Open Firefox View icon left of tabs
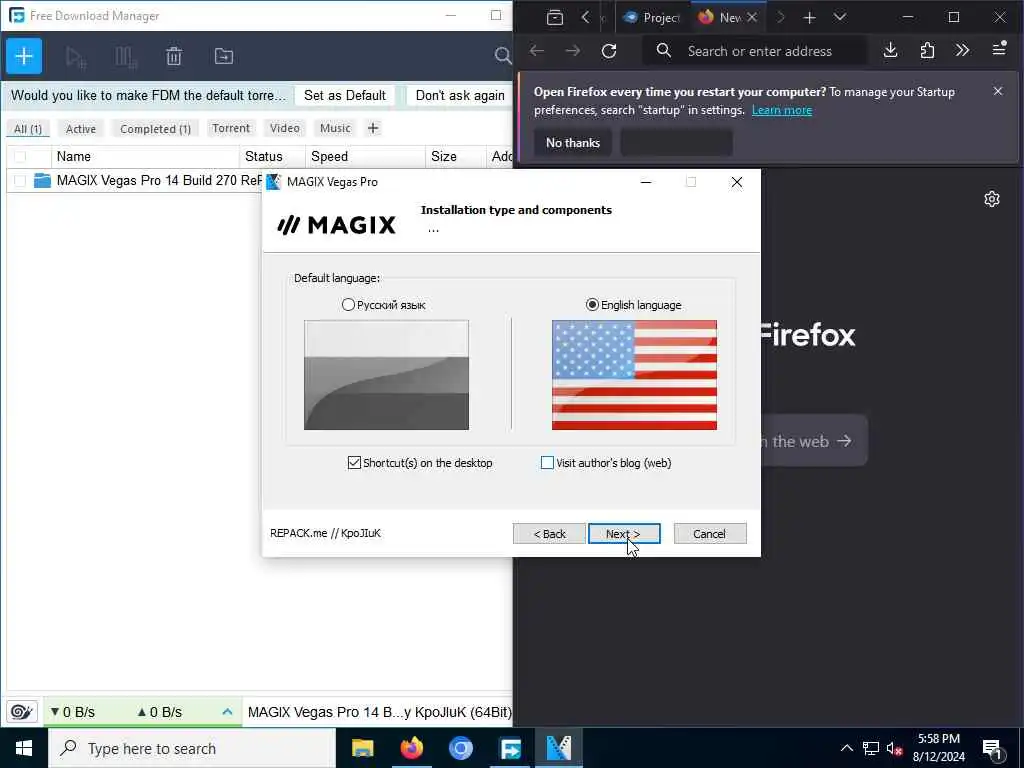The image size is (1024, 768). 554,18
